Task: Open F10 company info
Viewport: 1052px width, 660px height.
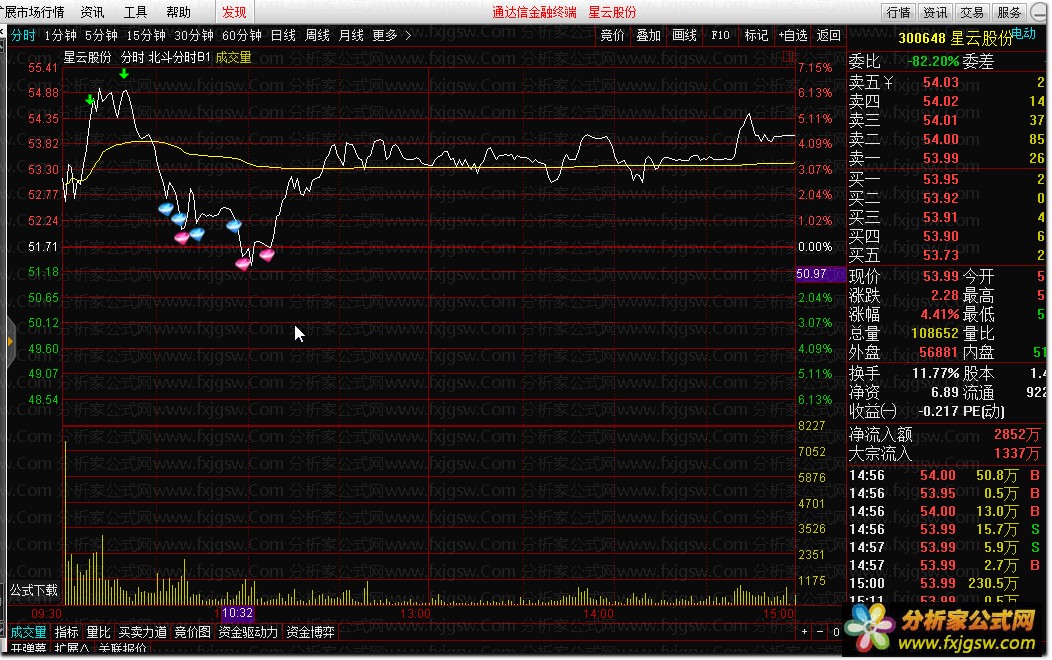Action: pos(720,36)
